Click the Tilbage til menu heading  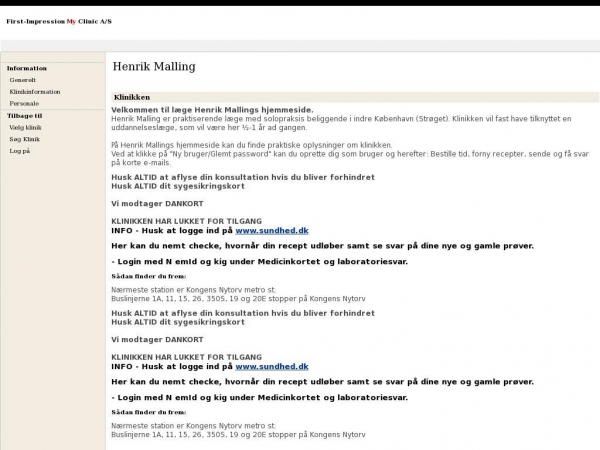(24, 116)
